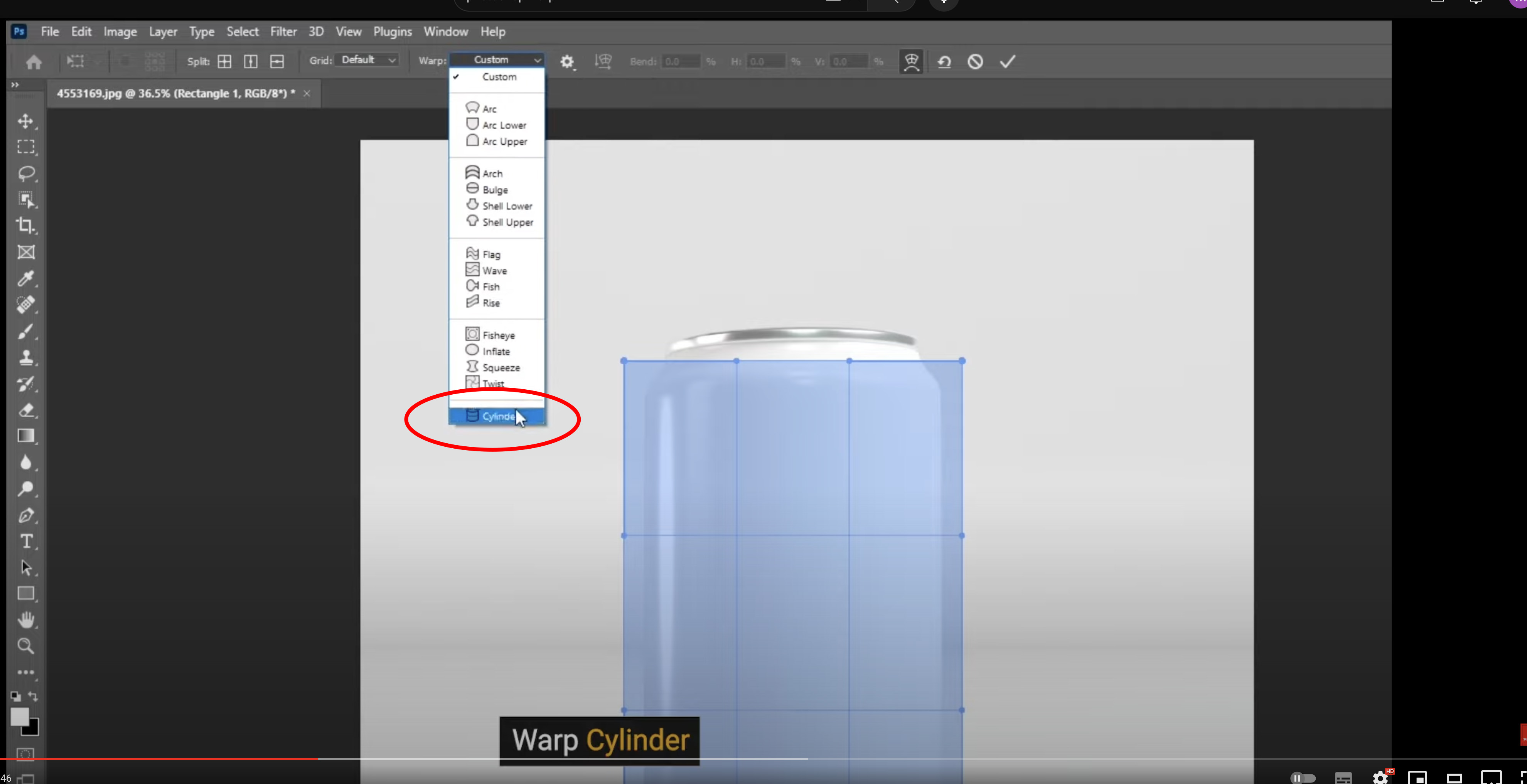Viewport: 1527px width, 784px height.
Task: Select the Type tool
Action: 26,541
